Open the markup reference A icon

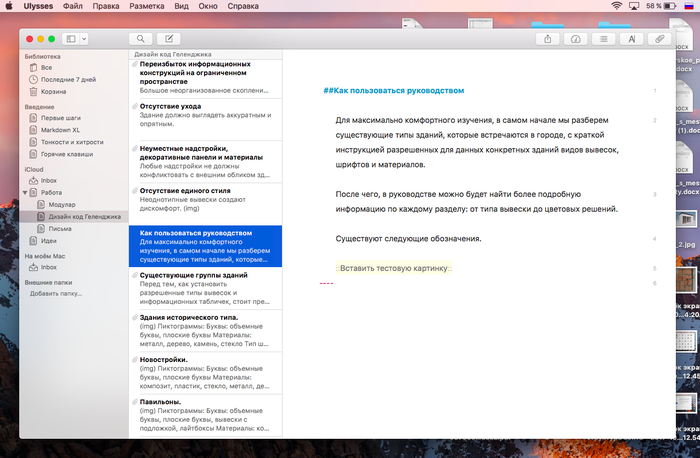click(631, 39)
